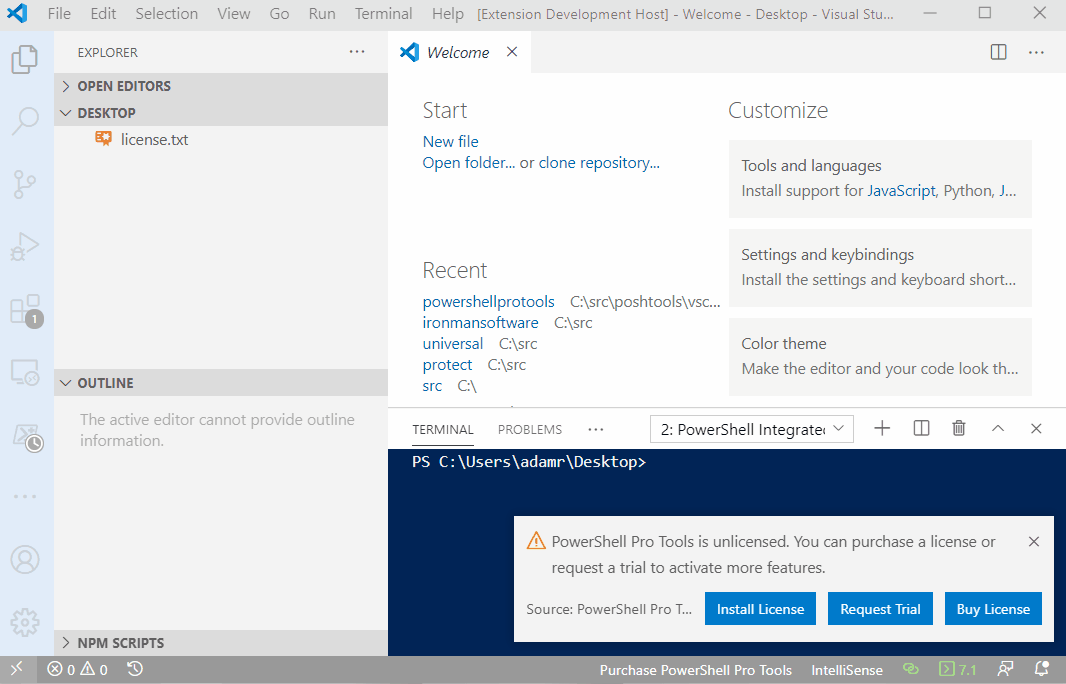The width and height of the screenshot is (1066, 684).
Task: Open recent powershellprotools project
Action: click(x=488, y=302)
